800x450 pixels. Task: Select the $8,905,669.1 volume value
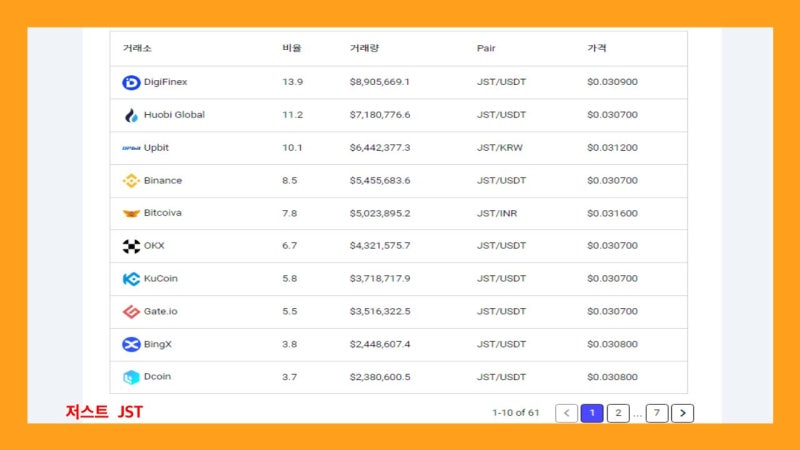pyautogui.click(x=380, y=82)
